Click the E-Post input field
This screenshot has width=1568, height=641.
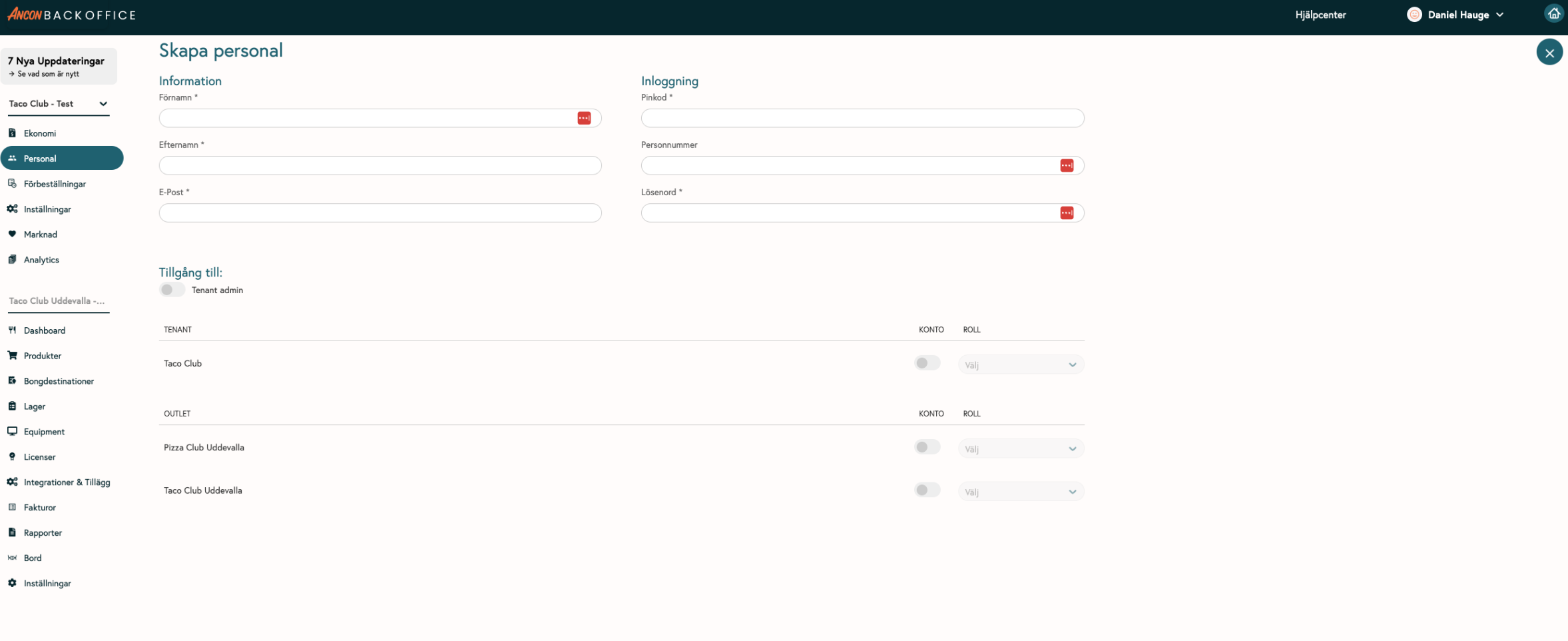click(380, 213)
